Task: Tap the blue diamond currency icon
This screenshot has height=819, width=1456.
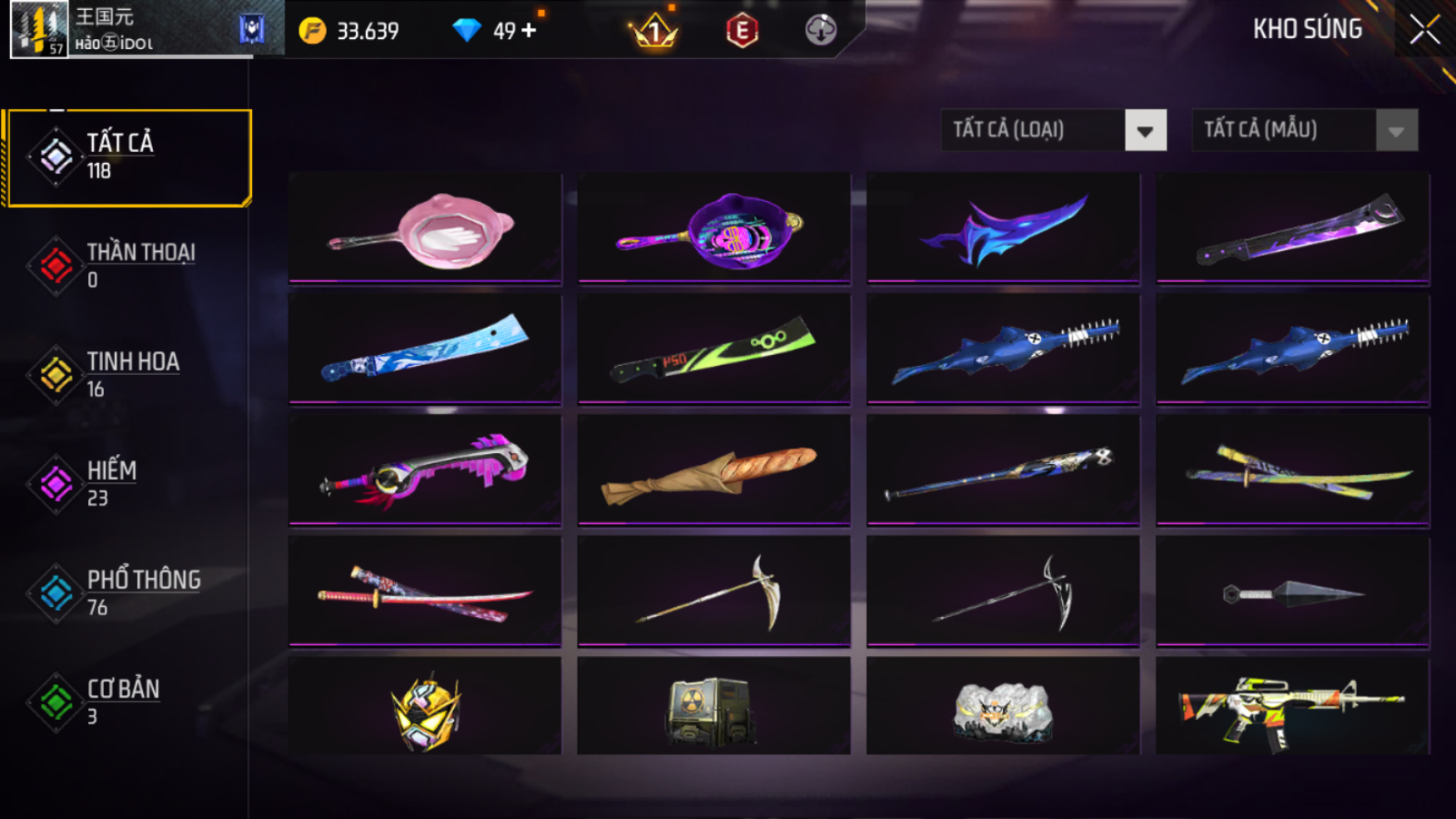Action: click(x=466, y=31)
